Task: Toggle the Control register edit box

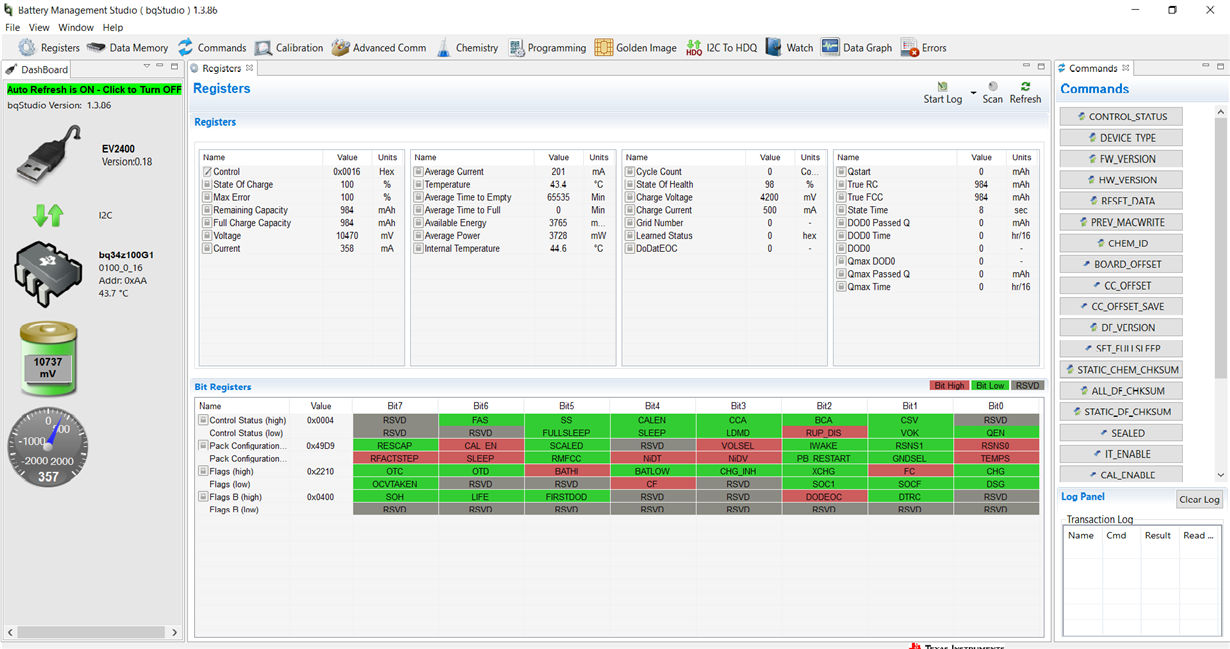Action: [x=207, y=172]
